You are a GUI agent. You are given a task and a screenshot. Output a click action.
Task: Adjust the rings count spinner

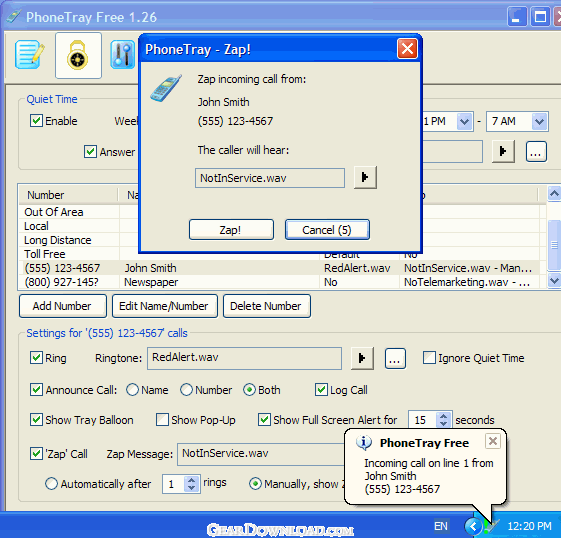click(x=192, y=484)
